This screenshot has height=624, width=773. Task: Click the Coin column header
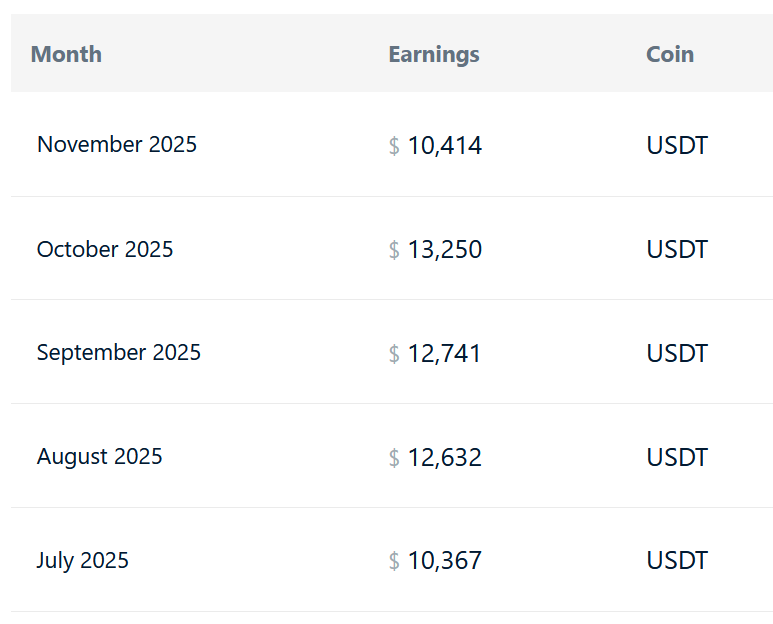(670, 54)
